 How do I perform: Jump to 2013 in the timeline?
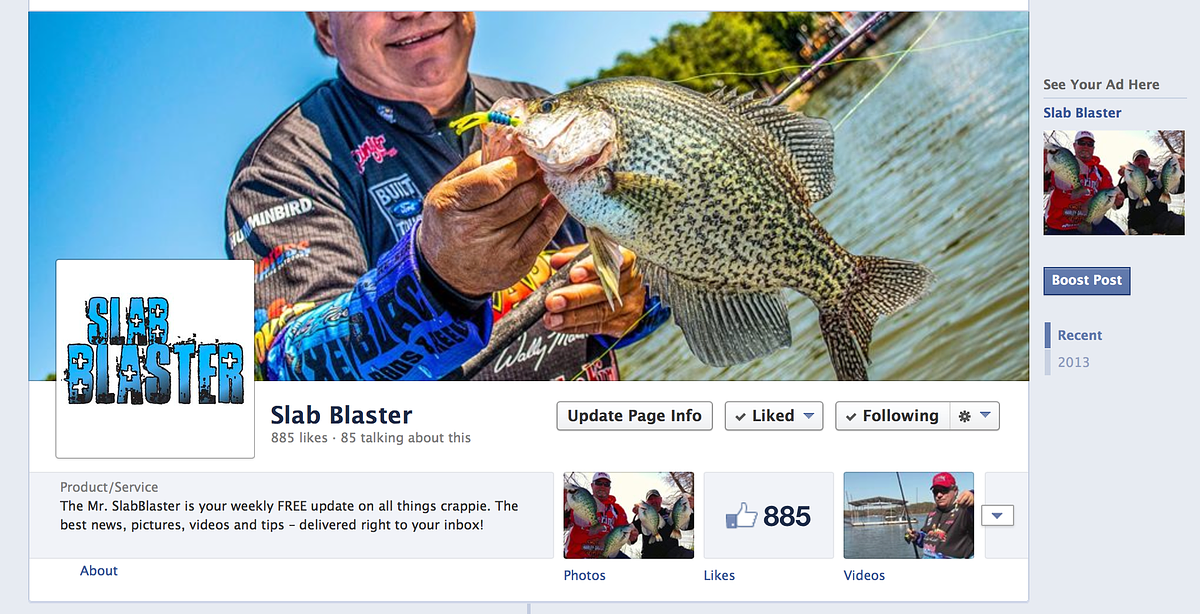(1074, 362)
